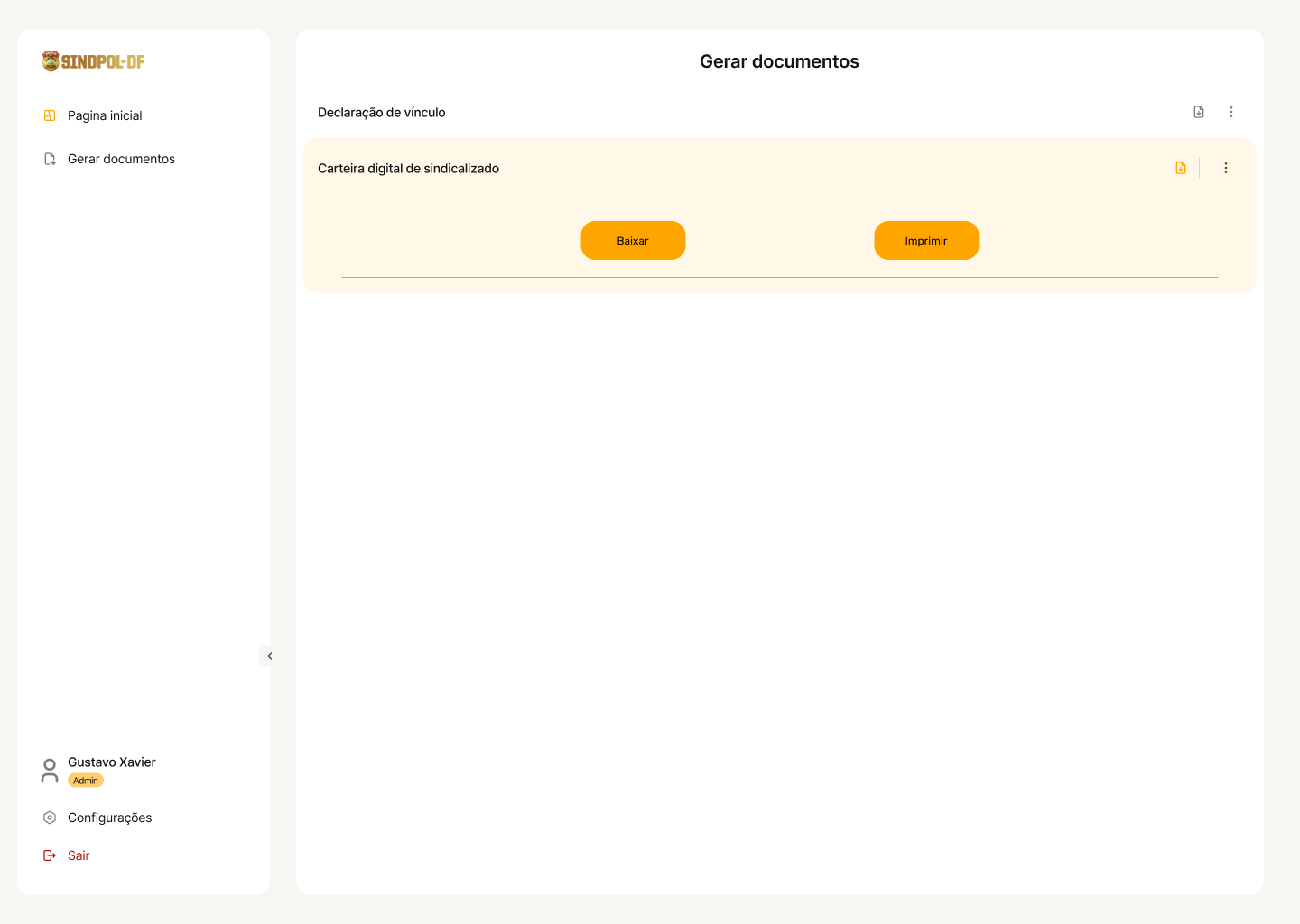The image size is (1300, 924).
Task: Open Pagina inicial from sidebar
Action: point(105,115)
